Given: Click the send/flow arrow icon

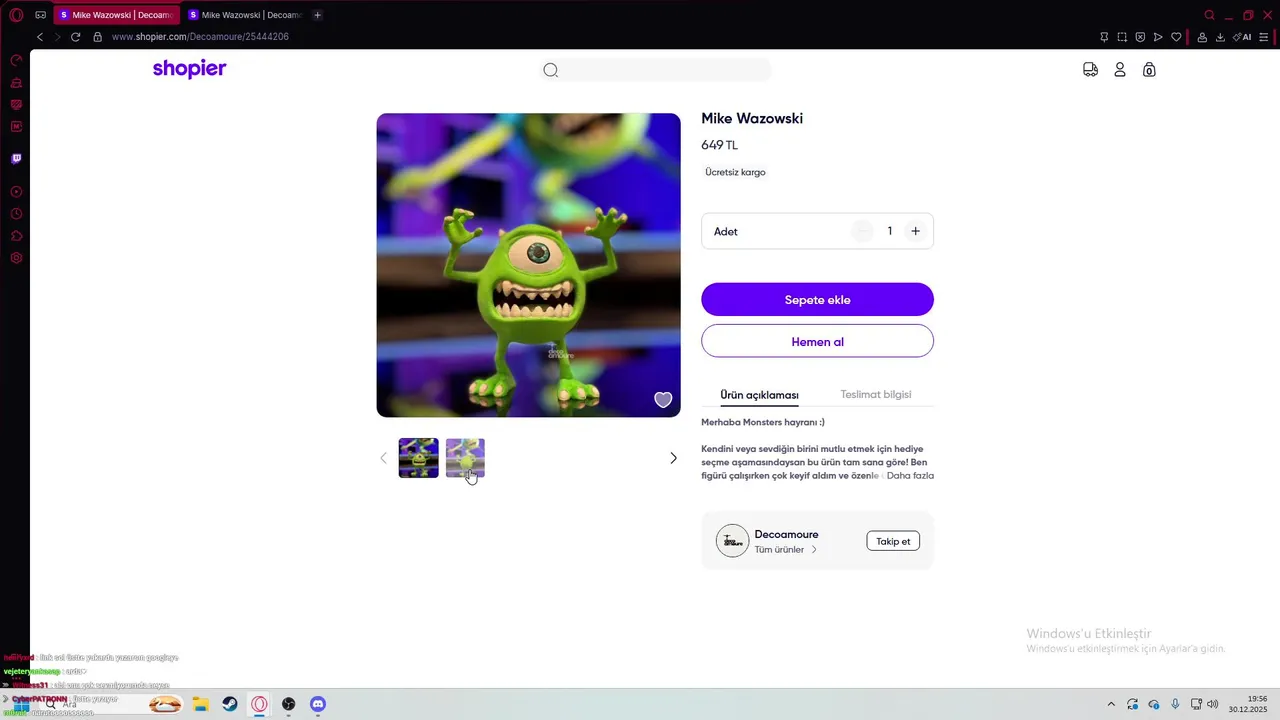Looking at the screenshot, I should [1158, 37].
